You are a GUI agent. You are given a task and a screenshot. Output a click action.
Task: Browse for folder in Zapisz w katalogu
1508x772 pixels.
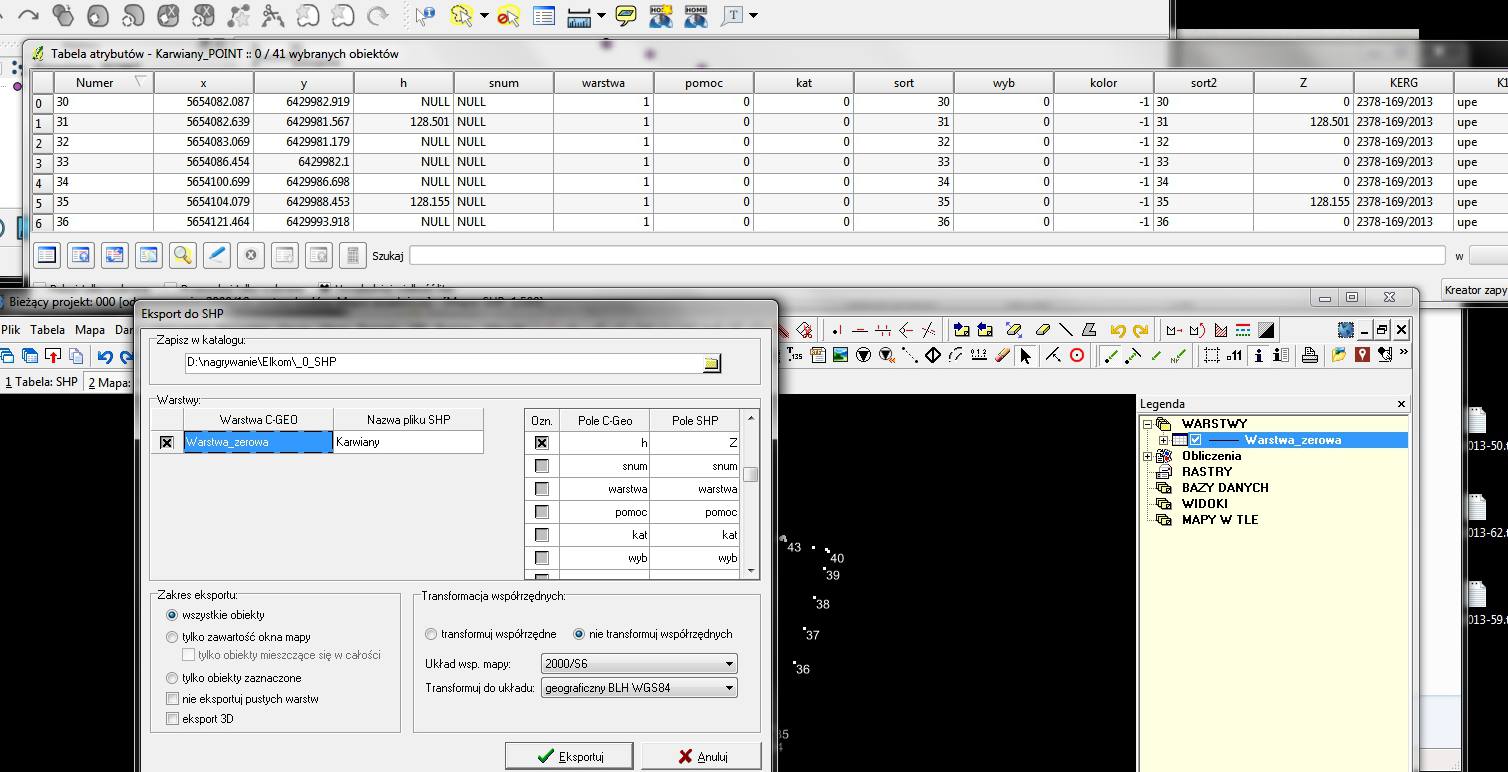711,363
